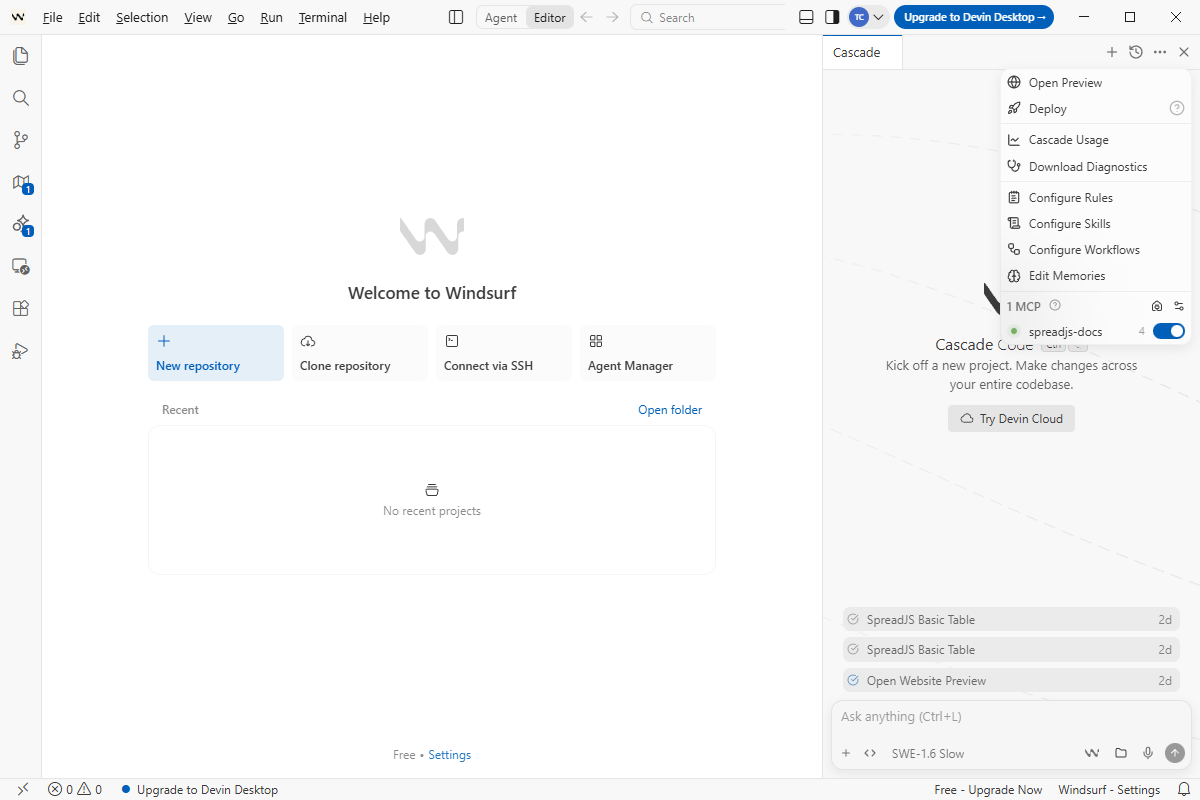Open the Edit menu

(89, 18)
